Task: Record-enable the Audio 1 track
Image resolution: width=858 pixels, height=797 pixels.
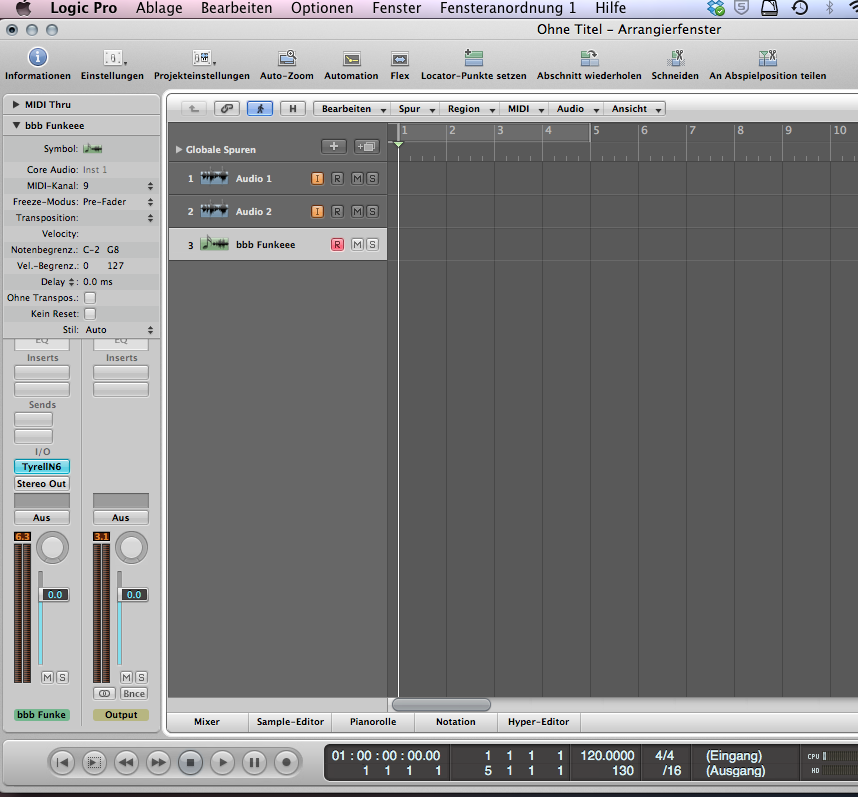Action: click(338, 178)
